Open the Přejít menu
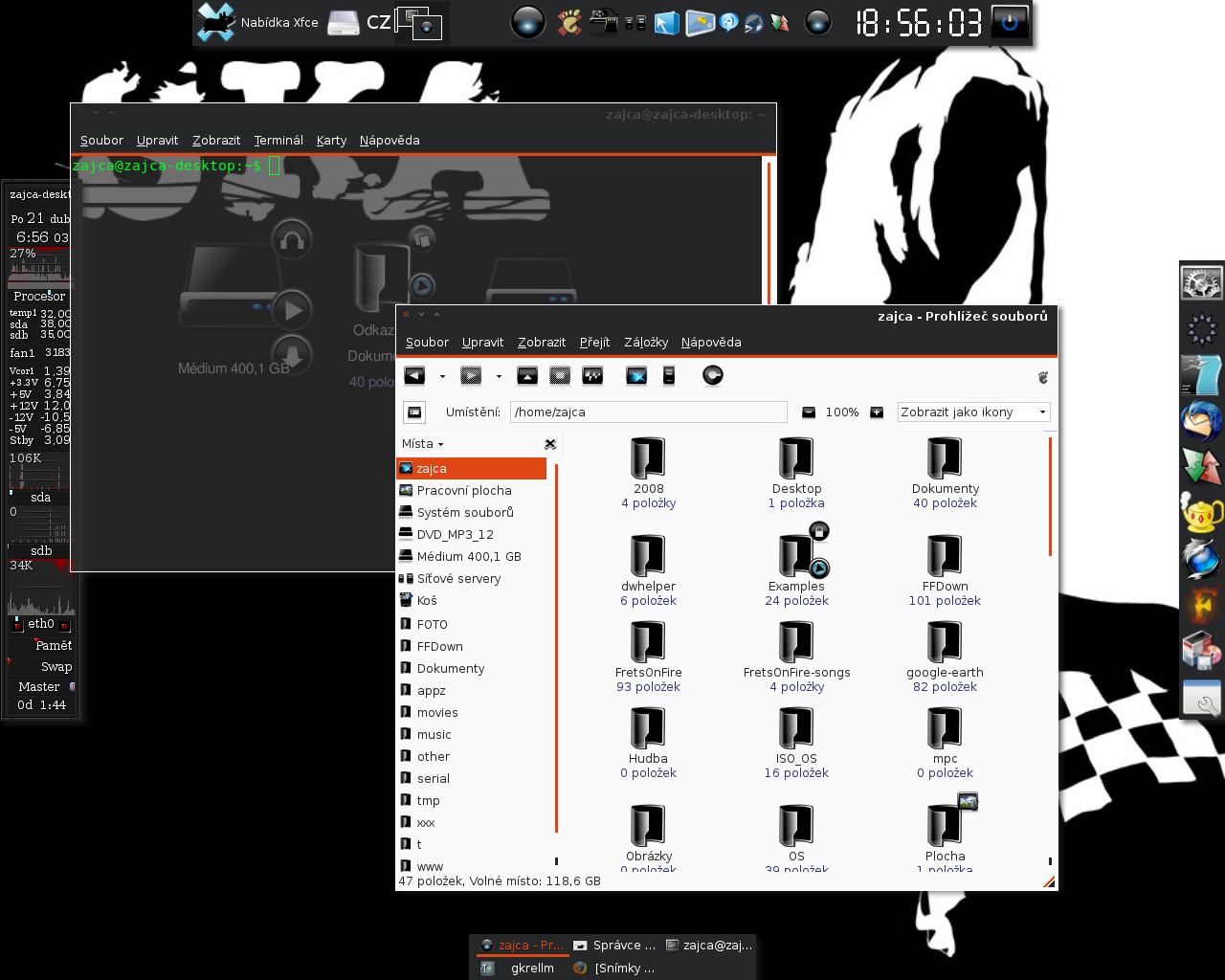The image size is (1225, 980). coord(594,343)
